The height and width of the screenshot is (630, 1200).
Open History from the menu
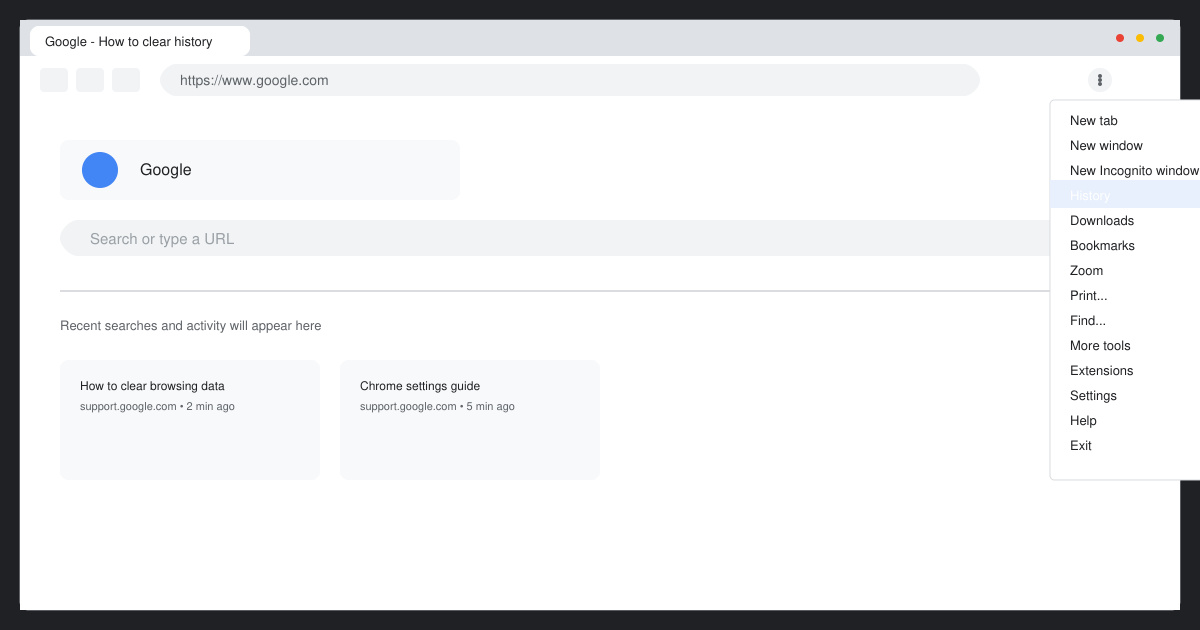tap(1125, 195)
